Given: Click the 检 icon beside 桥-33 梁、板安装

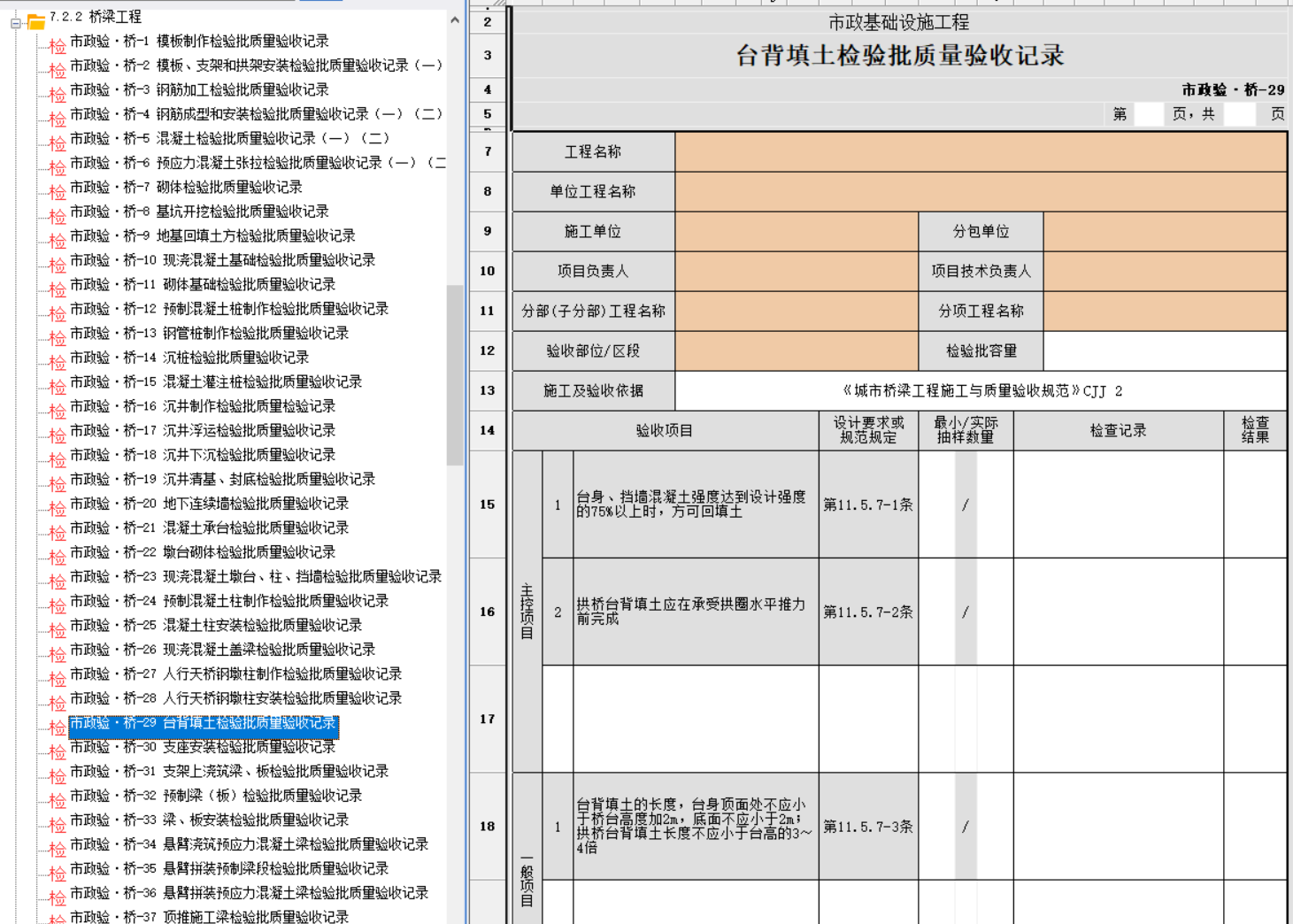Looking at the screenshot, I should pyautogui.click(x=58, y=825).
